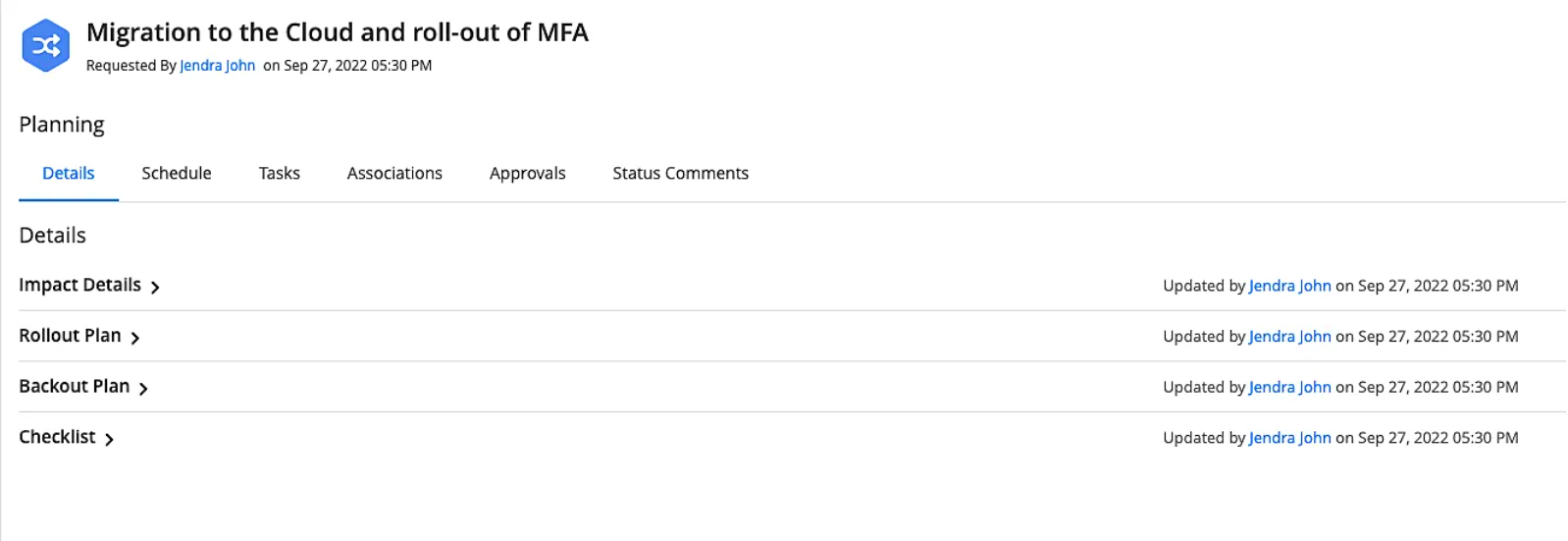
Task: Expand the Impact Details chevron arrow
Action: (x=155, y=287)
